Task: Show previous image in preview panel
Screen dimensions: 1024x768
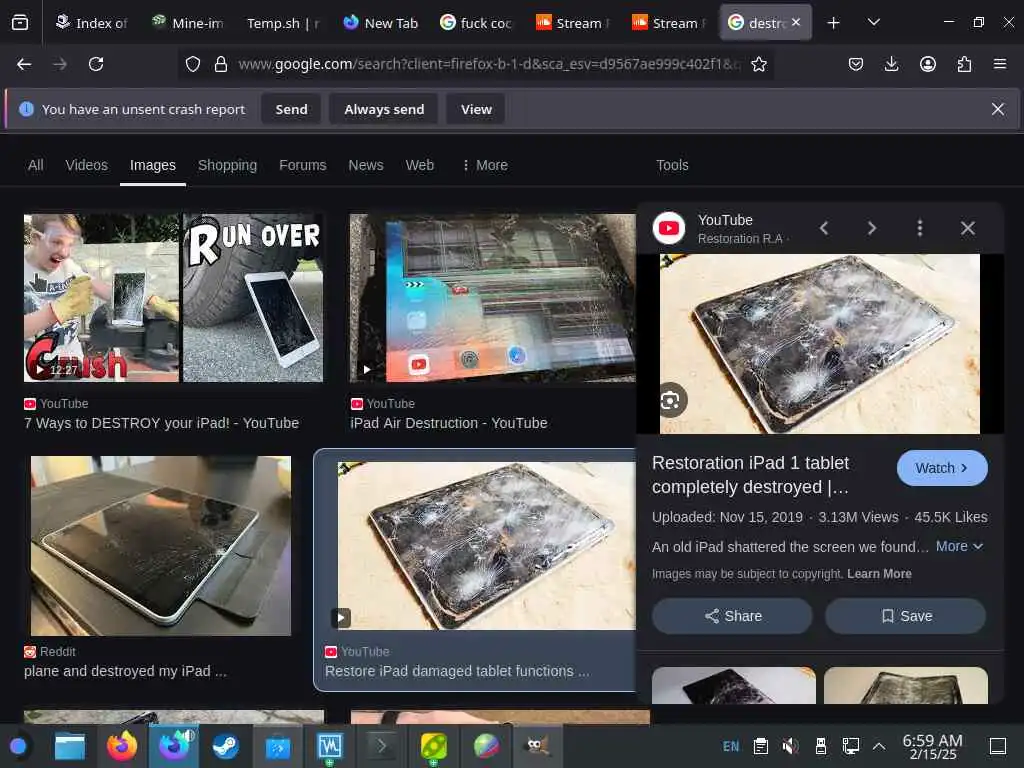Action: coord(824,228)
